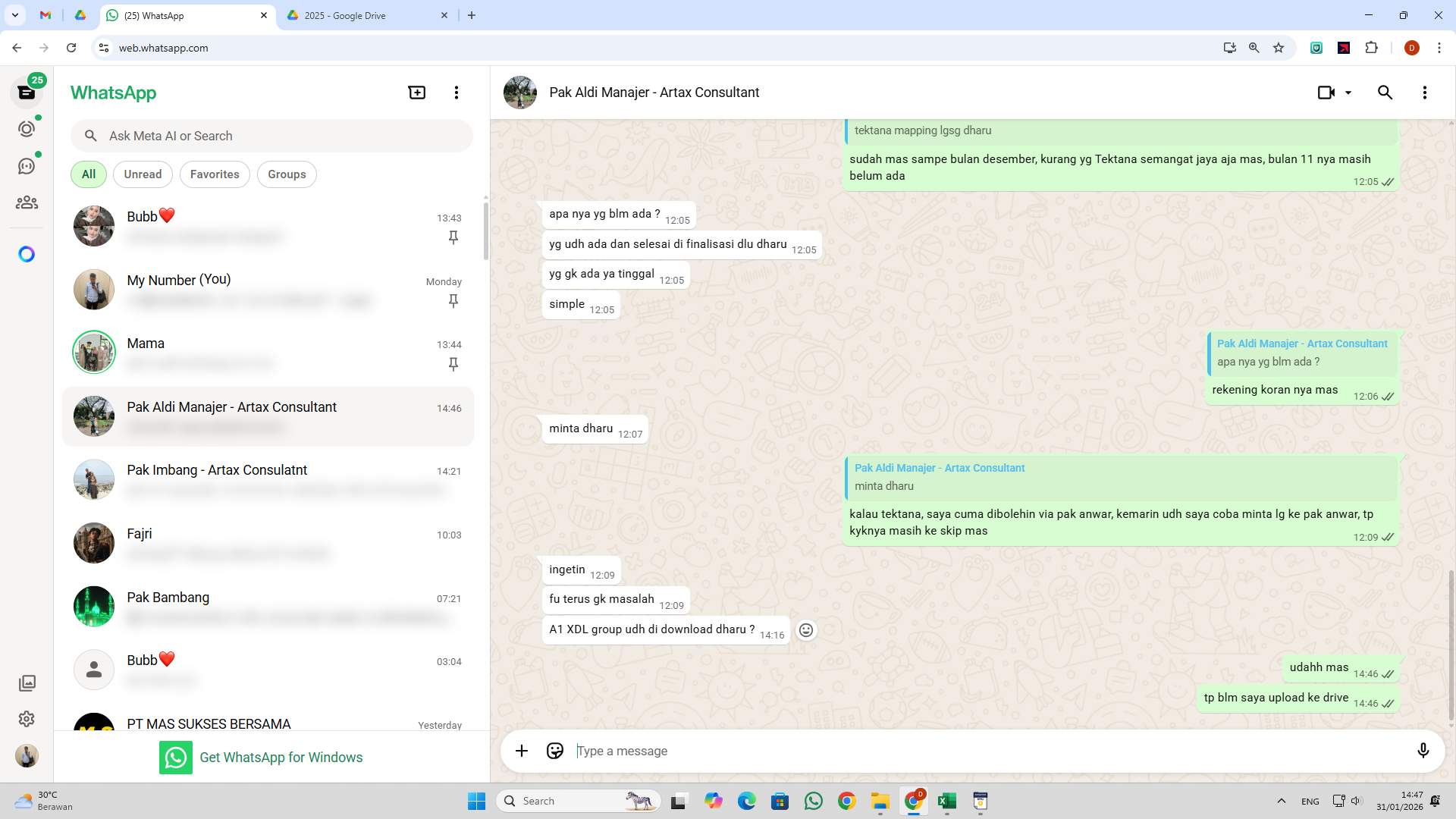Image resolution: width=1456 pixels, height=819 pixels.
Task: React to the A1 XDL message with emoji
Action: tap(805, 629)
